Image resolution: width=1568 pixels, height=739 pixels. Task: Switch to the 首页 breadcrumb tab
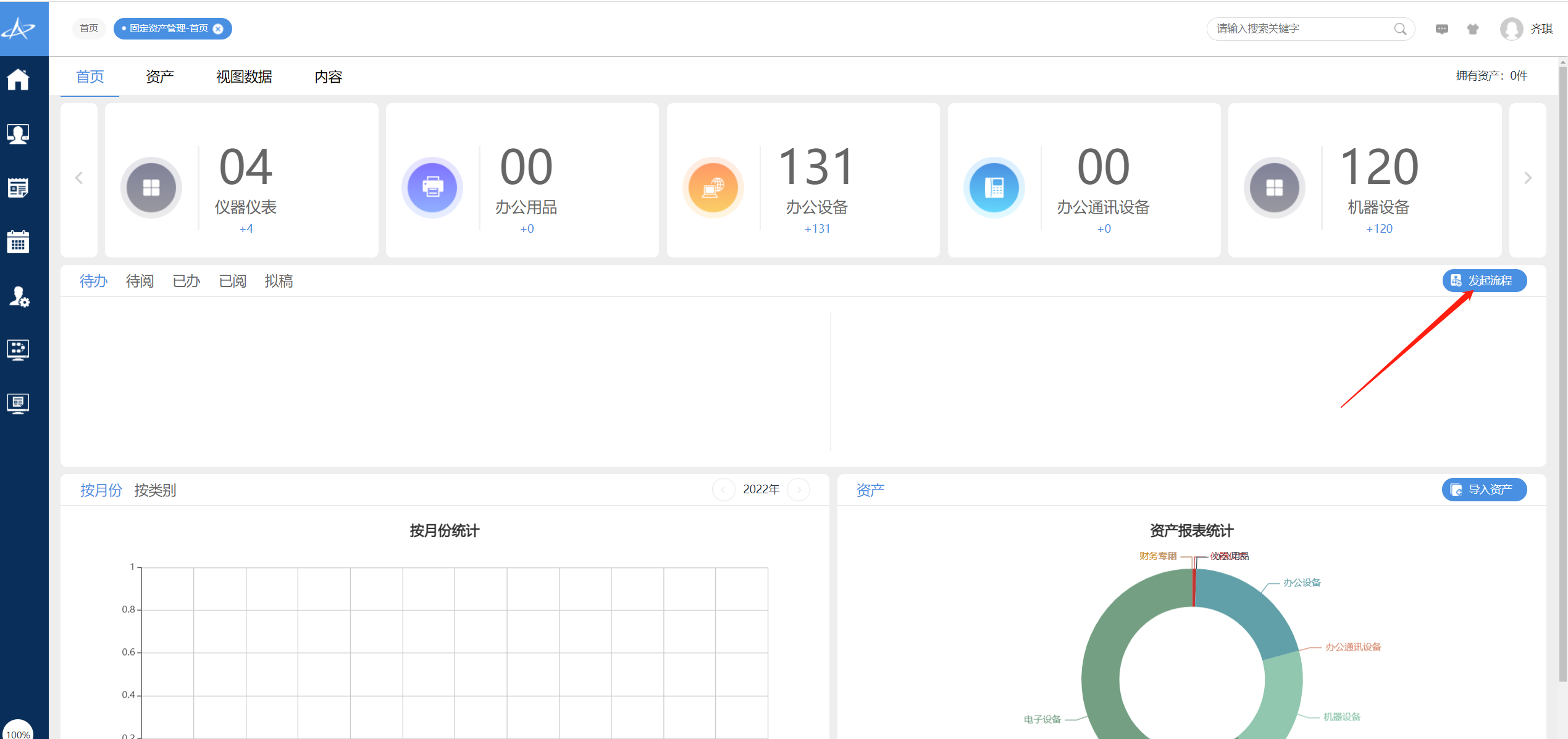pos(89,28)
